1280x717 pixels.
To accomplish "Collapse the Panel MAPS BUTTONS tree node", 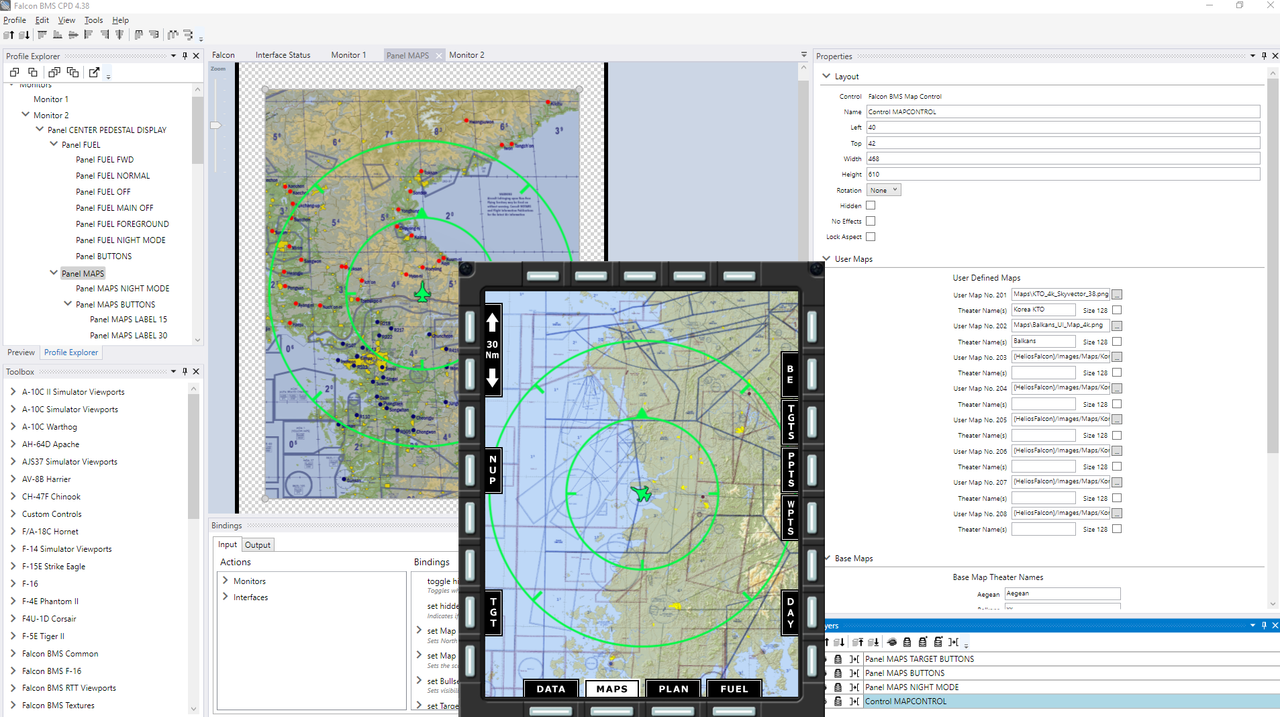I will (x=67, y=304).
